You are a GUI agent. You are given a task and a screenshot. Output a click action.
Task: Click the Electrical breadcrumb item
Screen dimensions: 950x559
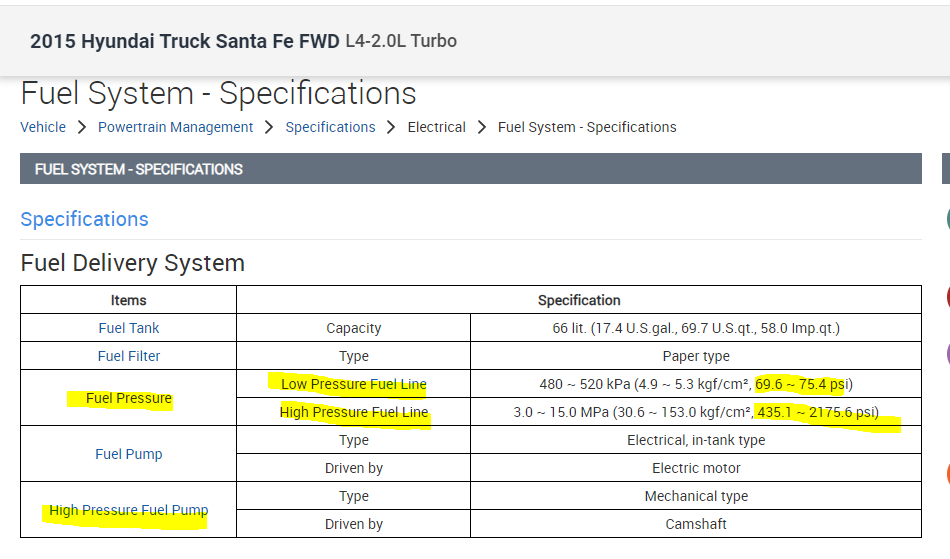437,127
